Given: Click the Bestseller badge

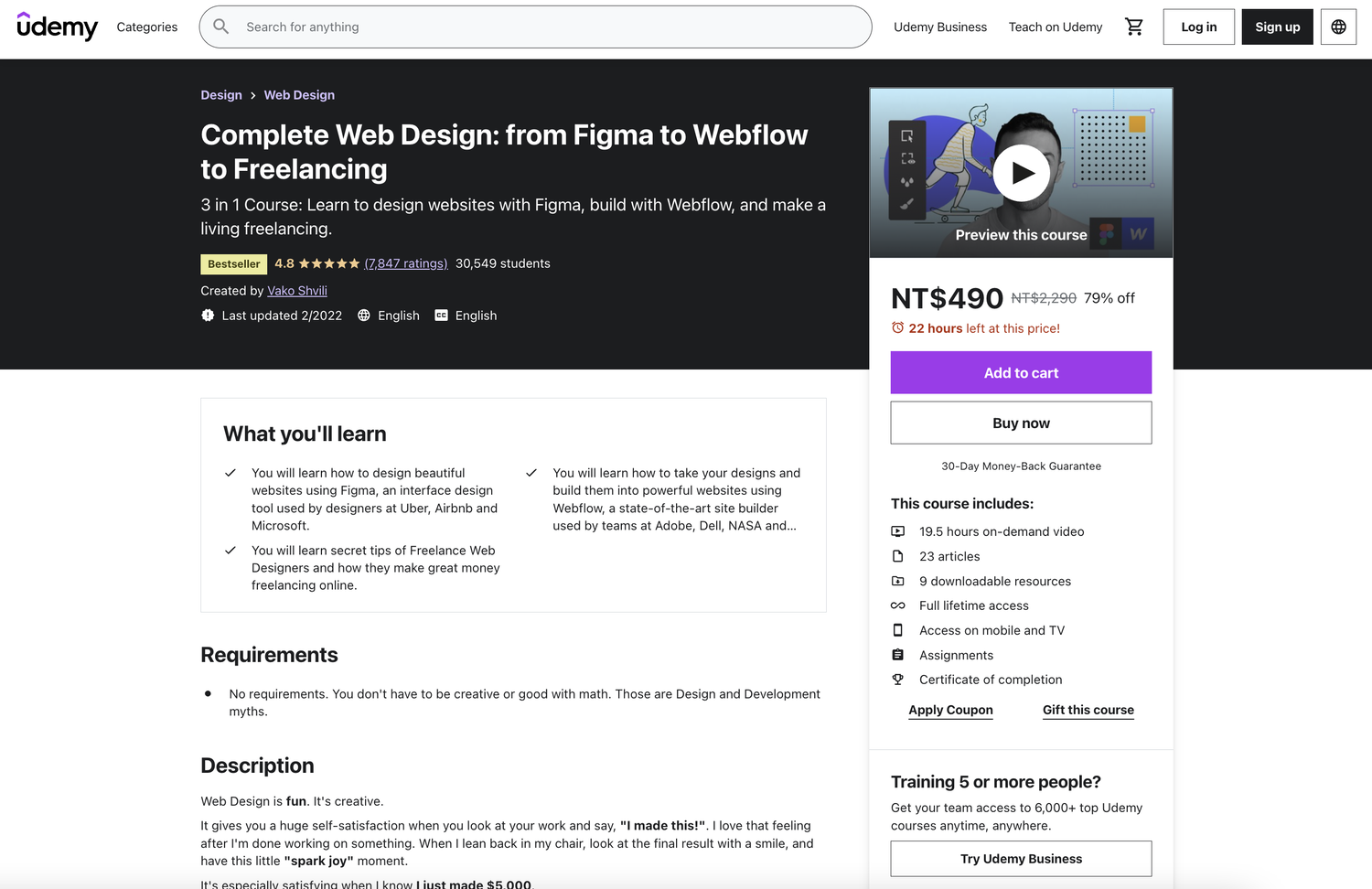Looking at the screenshot, I should pos(234,264).
